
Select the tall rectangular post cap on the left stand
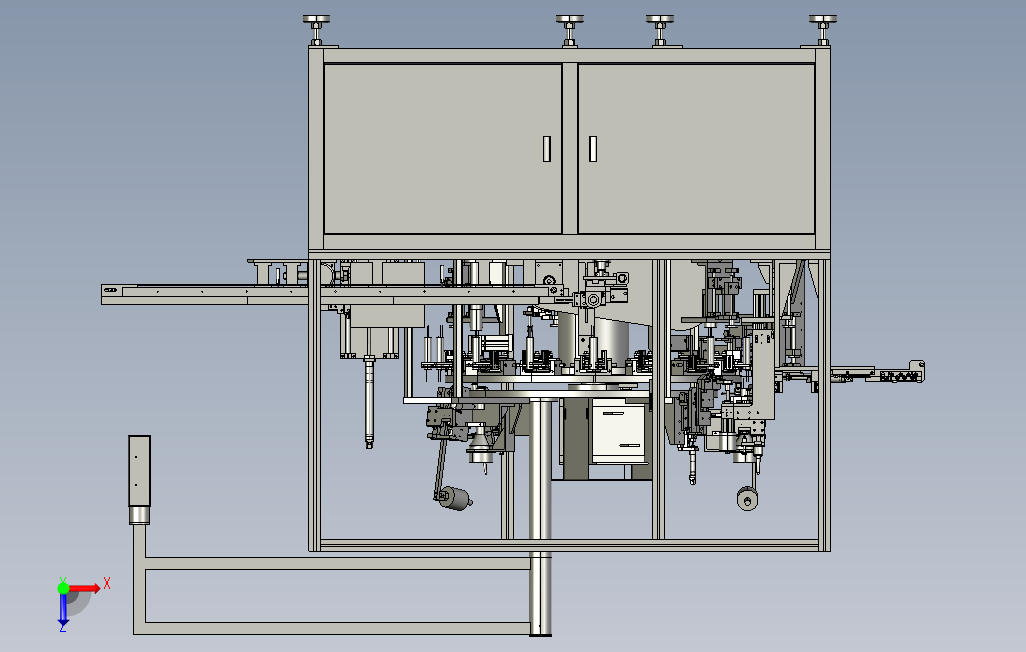point(139,471)
